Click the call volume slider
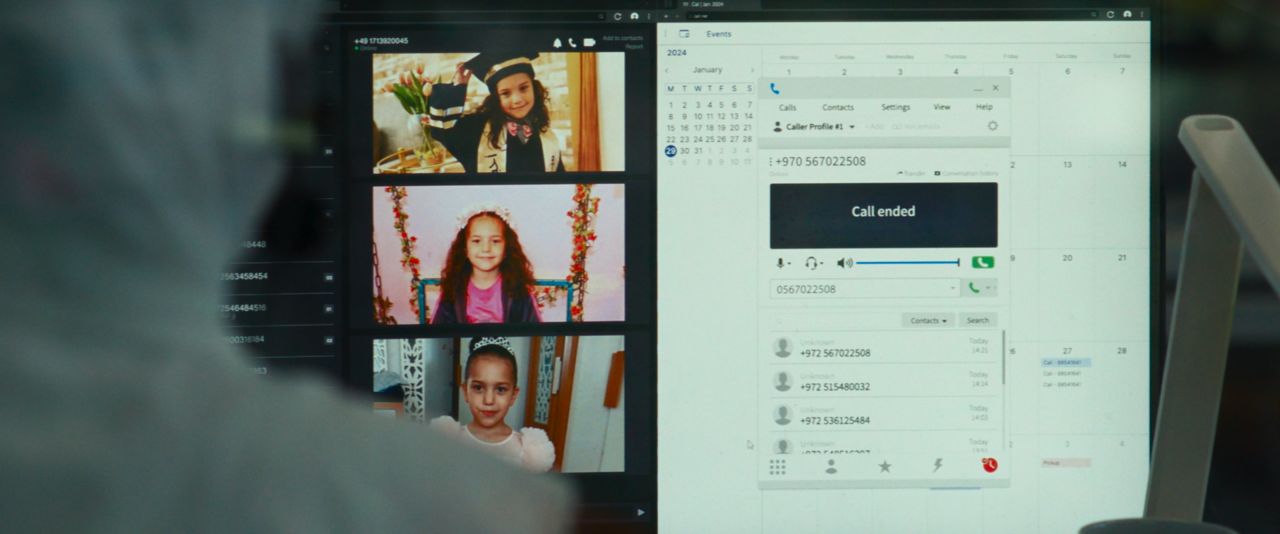Viewport: 1280px width, 534px height. point(907,263)
